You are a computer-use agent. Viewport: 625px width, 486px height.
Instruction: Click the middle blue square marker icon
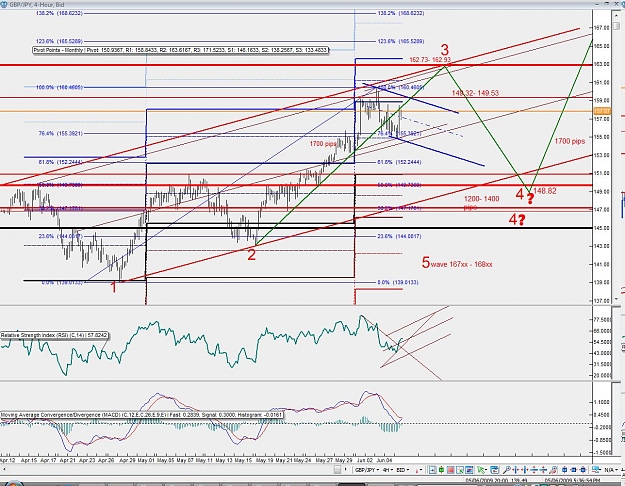click(574, 470)
